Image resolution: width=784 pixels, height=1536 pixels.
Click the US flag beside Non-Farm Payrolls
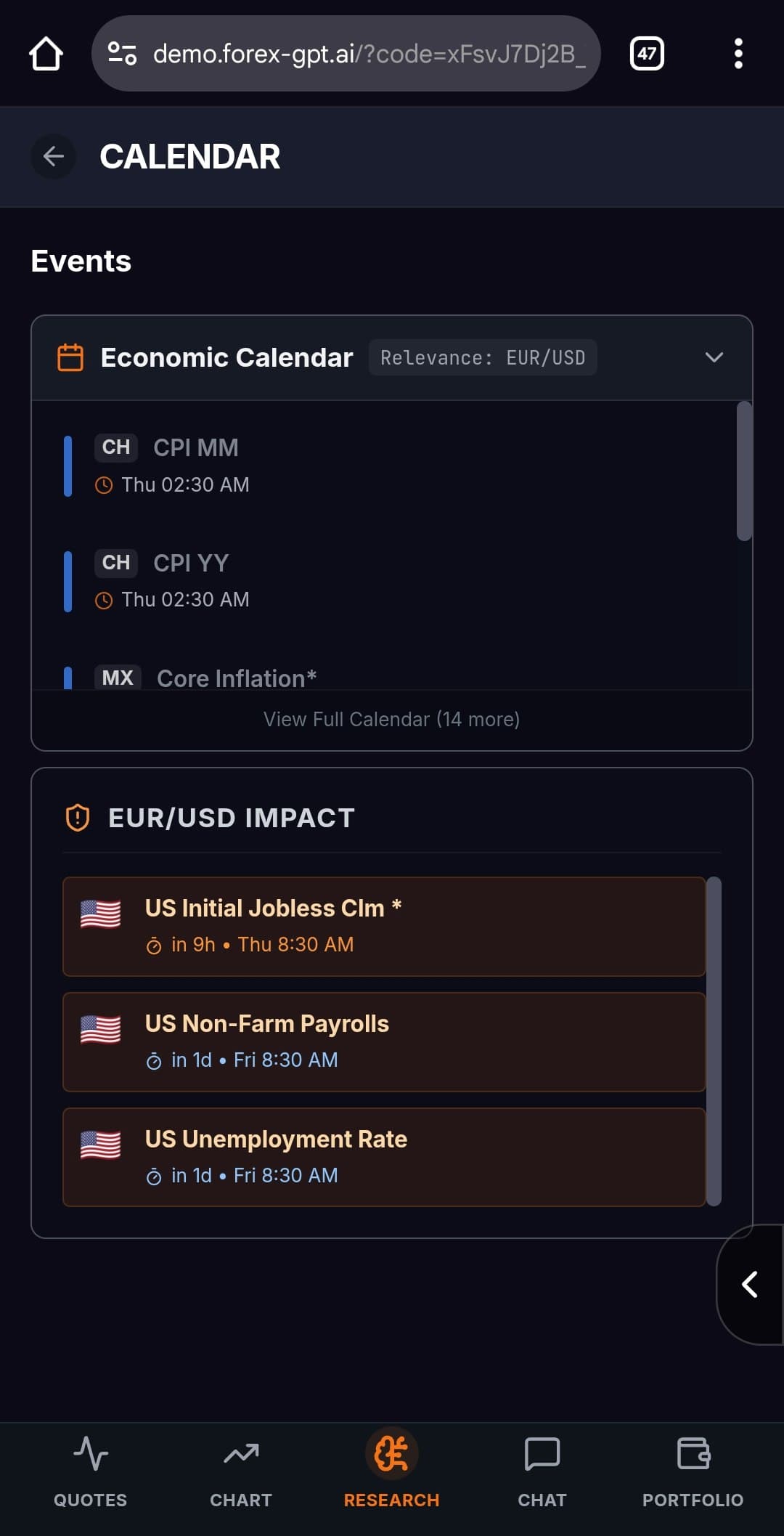(x=101, y=1030)
